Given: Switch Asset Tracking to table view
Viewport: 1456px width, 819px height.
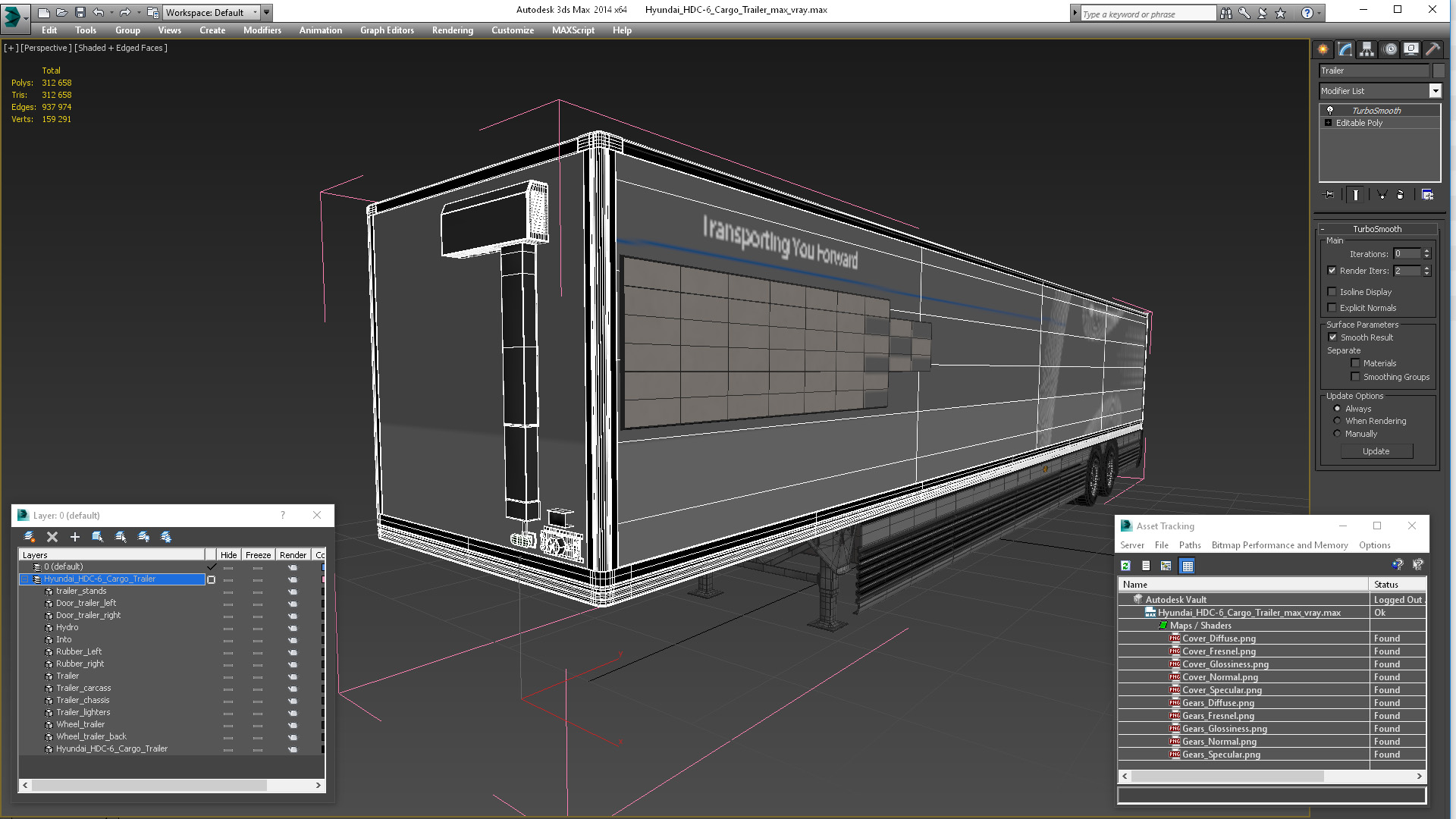Looking at the screenshot, I should pyautogui.click(x=1188, y=566).
